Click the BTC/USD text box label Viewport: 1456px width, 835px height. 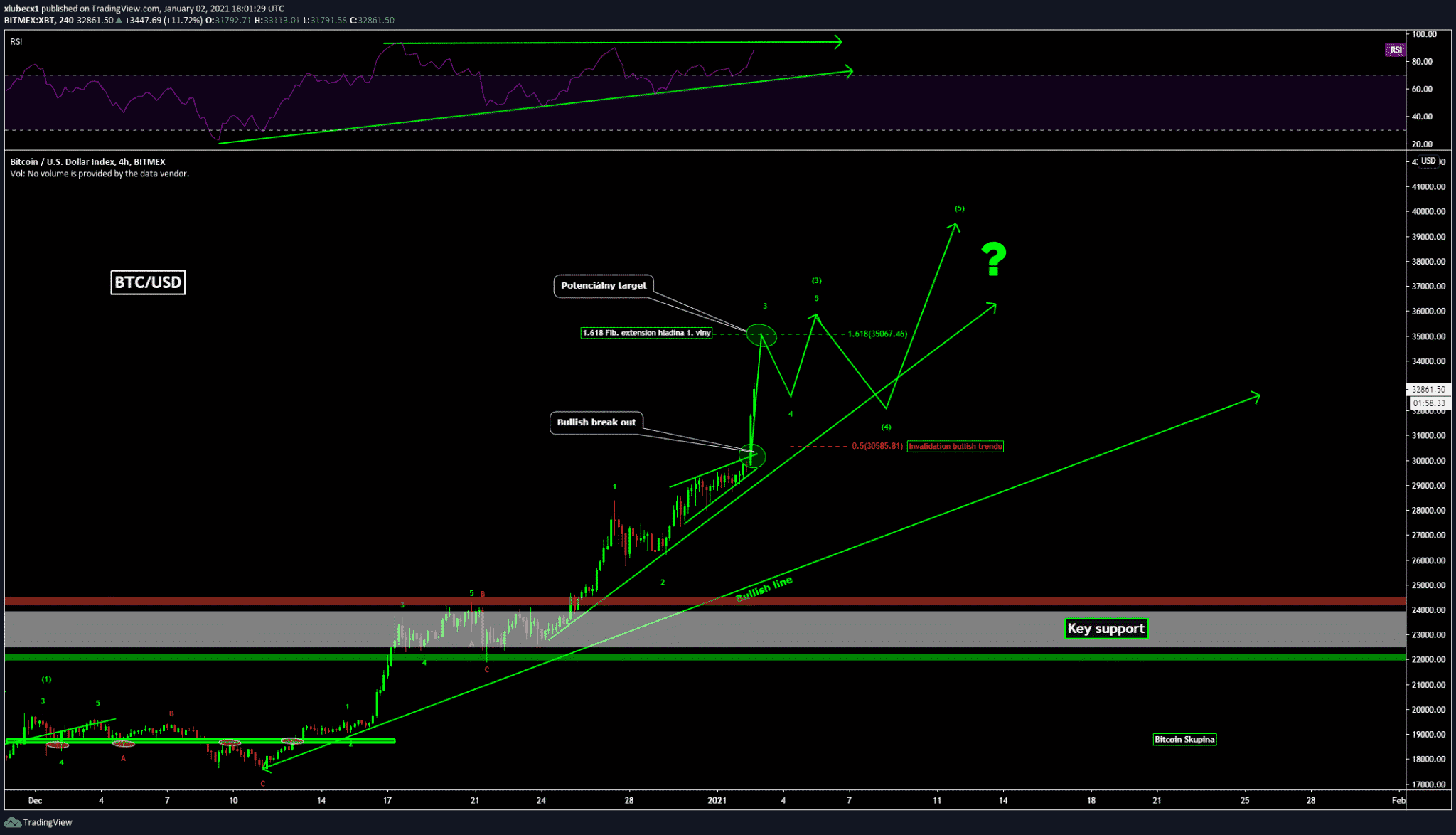(x=148, y=282)
